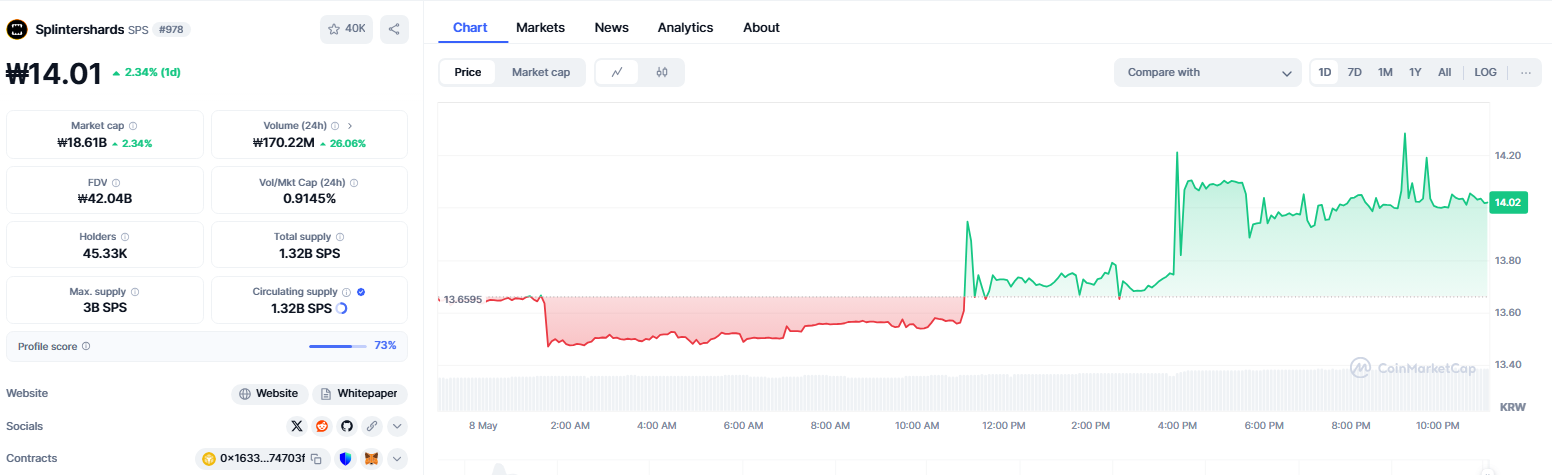
Task: Click the Splintershards coin logo
Action: tap(16, 30)
